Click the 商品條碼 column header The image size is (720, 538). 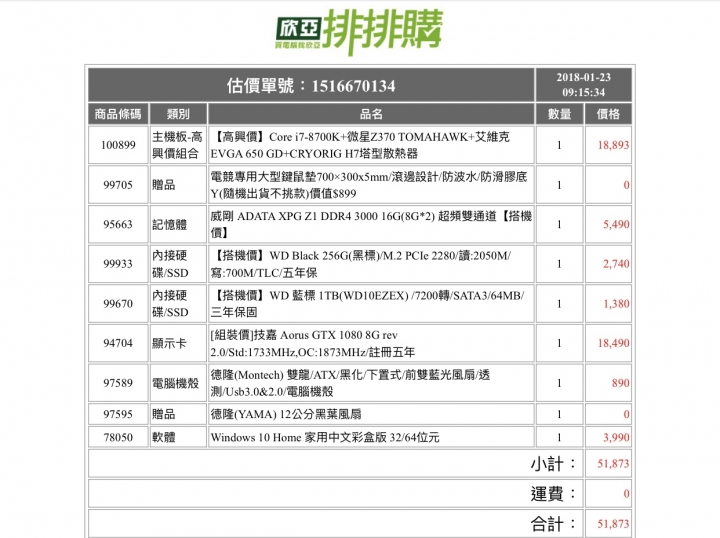118,114
